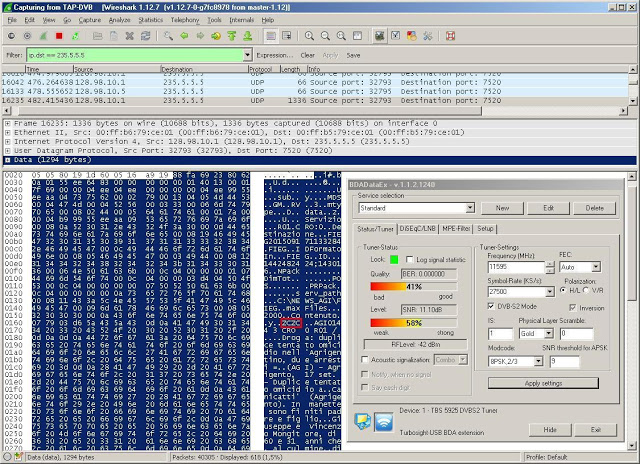640x464 pixels.
Task: Open the Capture menu
Action: pos(89,20)
